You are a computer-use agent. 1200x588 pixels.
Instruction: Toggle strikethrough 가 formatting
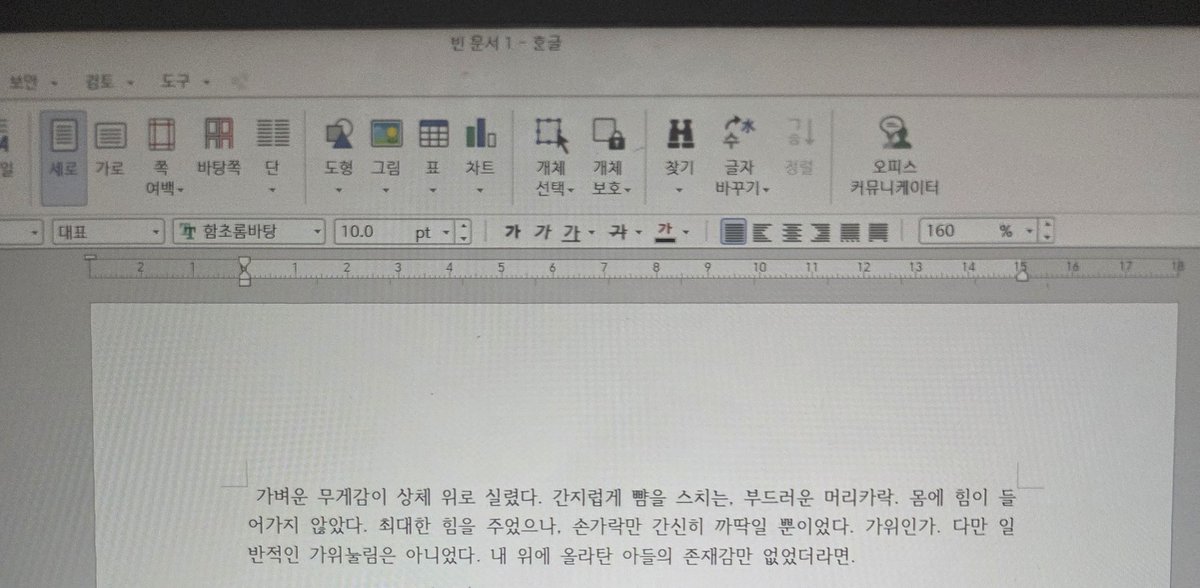(x=618, y=232)
